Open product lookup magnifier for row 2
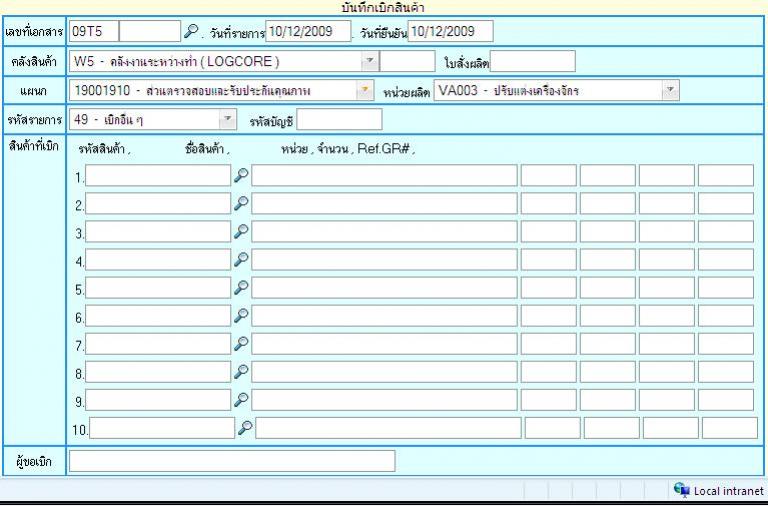Screen dimensions: 768x506 tap(241, 203)
